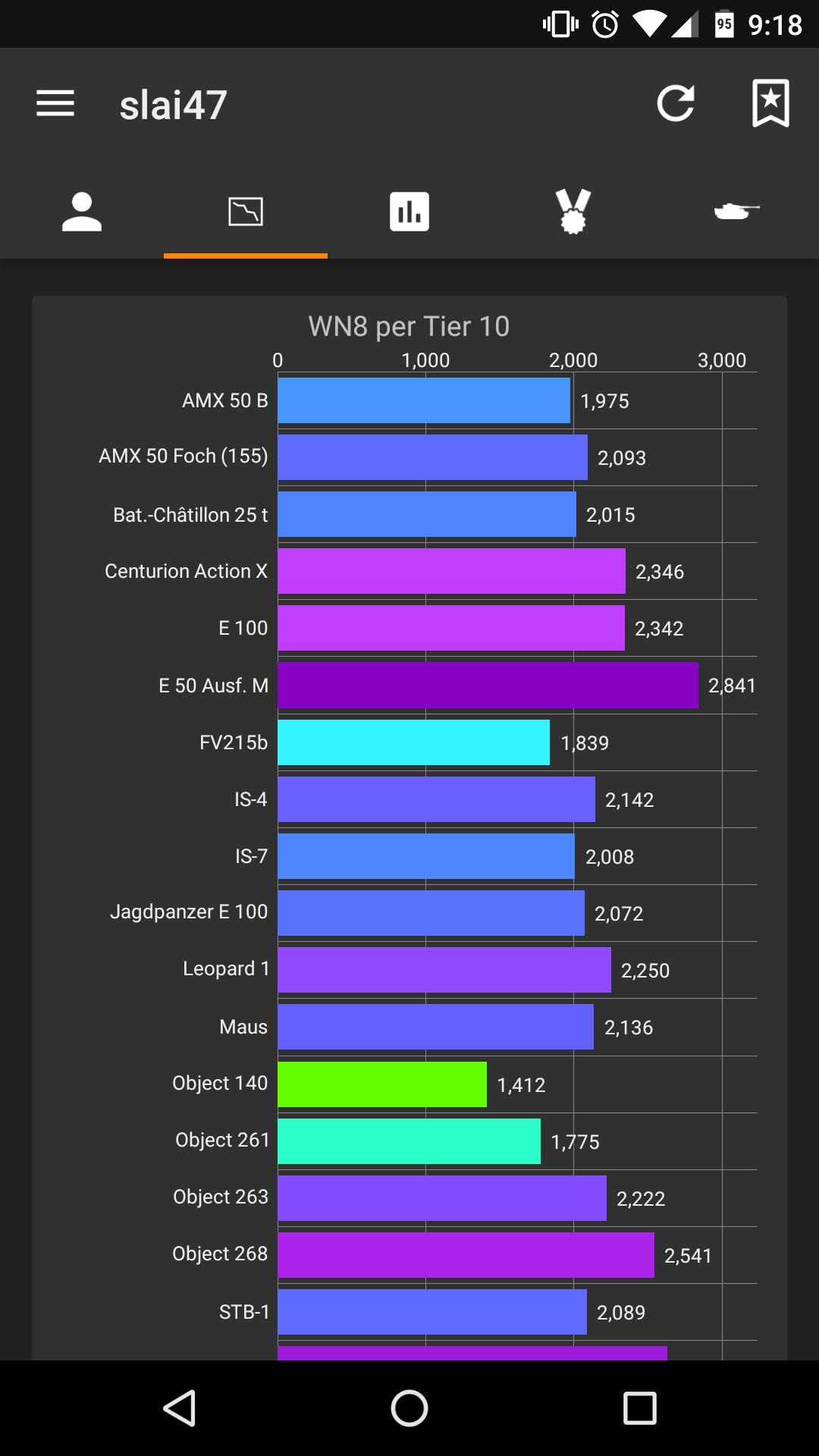Select the cyan FV215b bar

413,742
